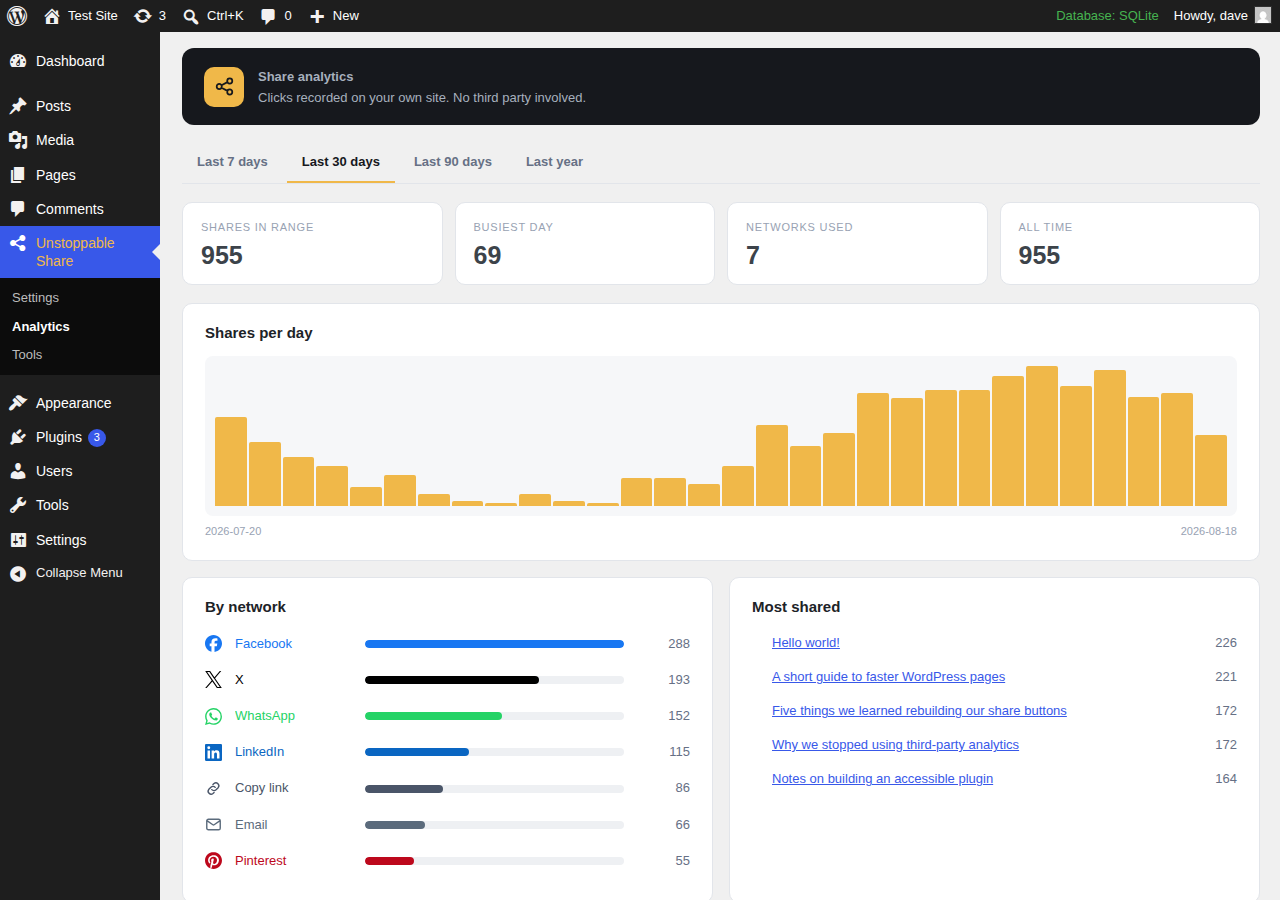This screenshot has height=900, width=1280.
Task: Click the Pages icon in sidebar
Action: [x=18, y=175]
